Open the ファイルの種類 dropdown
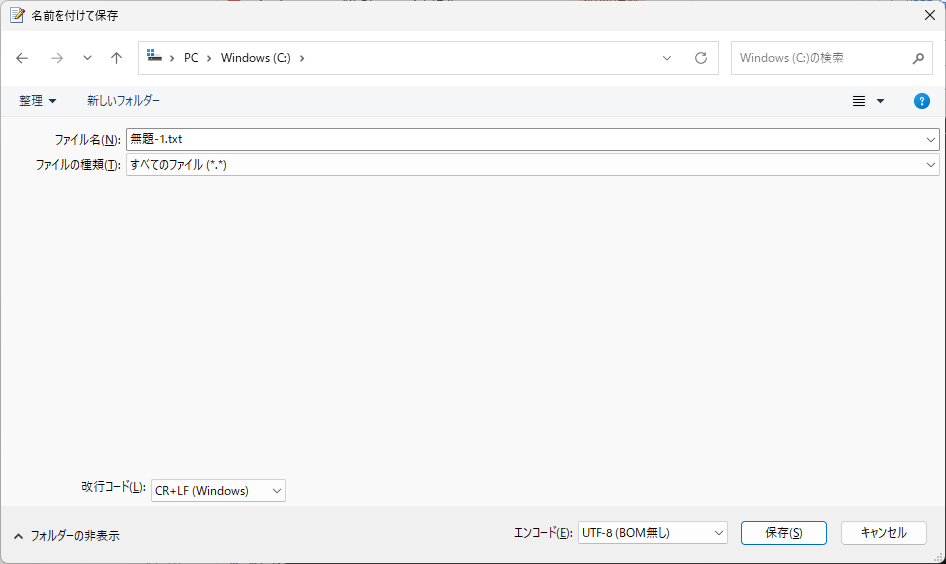 [532, 165]
